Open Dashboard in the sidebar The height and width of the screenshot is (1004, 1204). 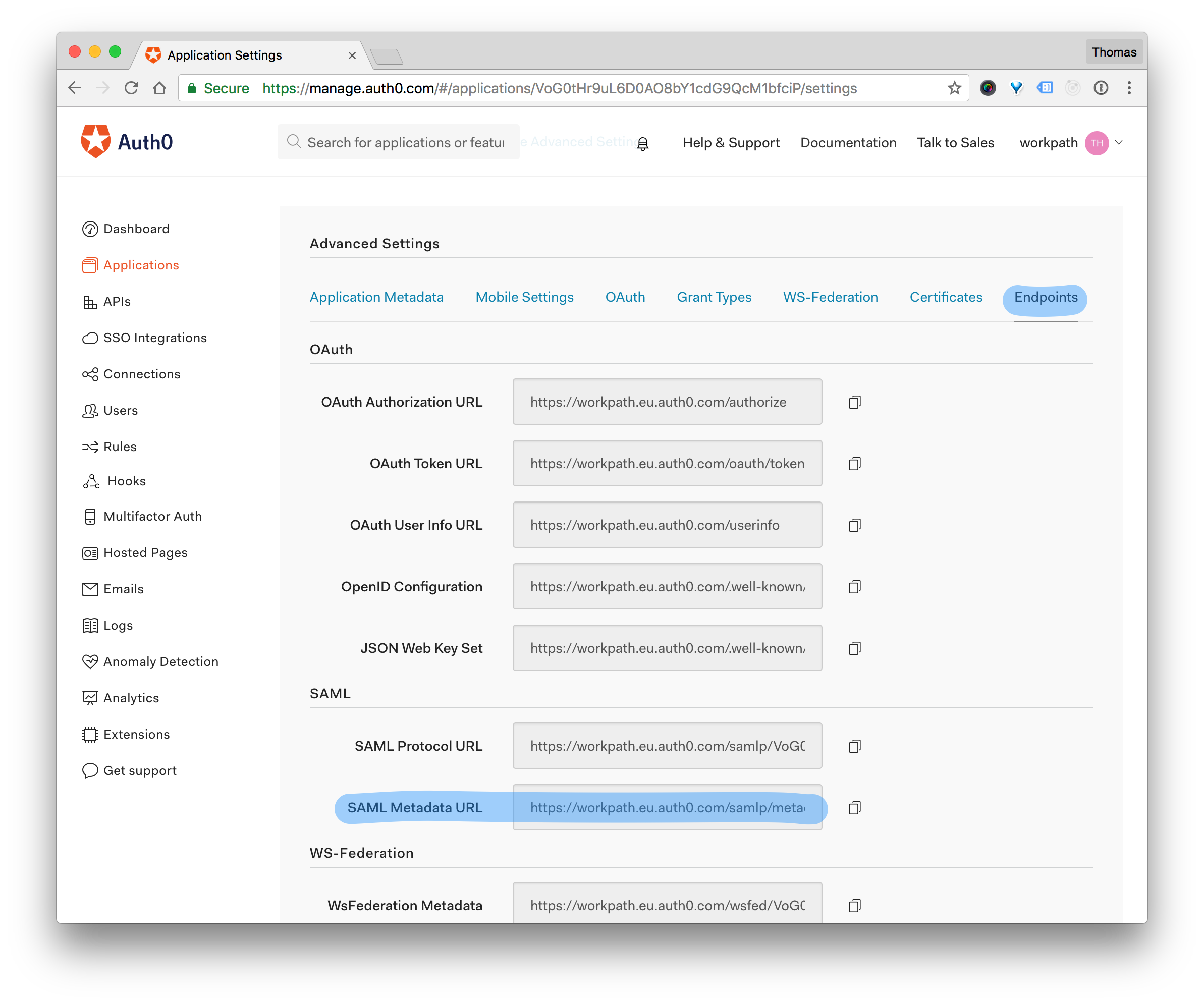click(126, 229)
